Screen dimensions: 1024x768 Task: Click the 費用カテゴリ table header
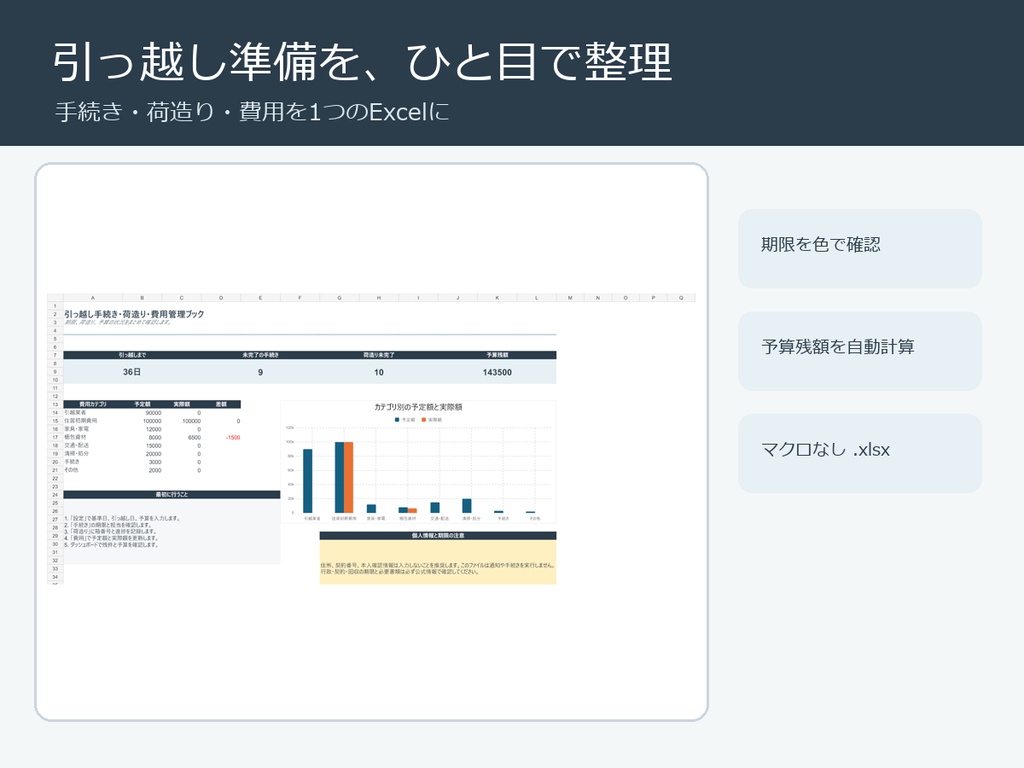pyautogui.click(x=93, y=404)
